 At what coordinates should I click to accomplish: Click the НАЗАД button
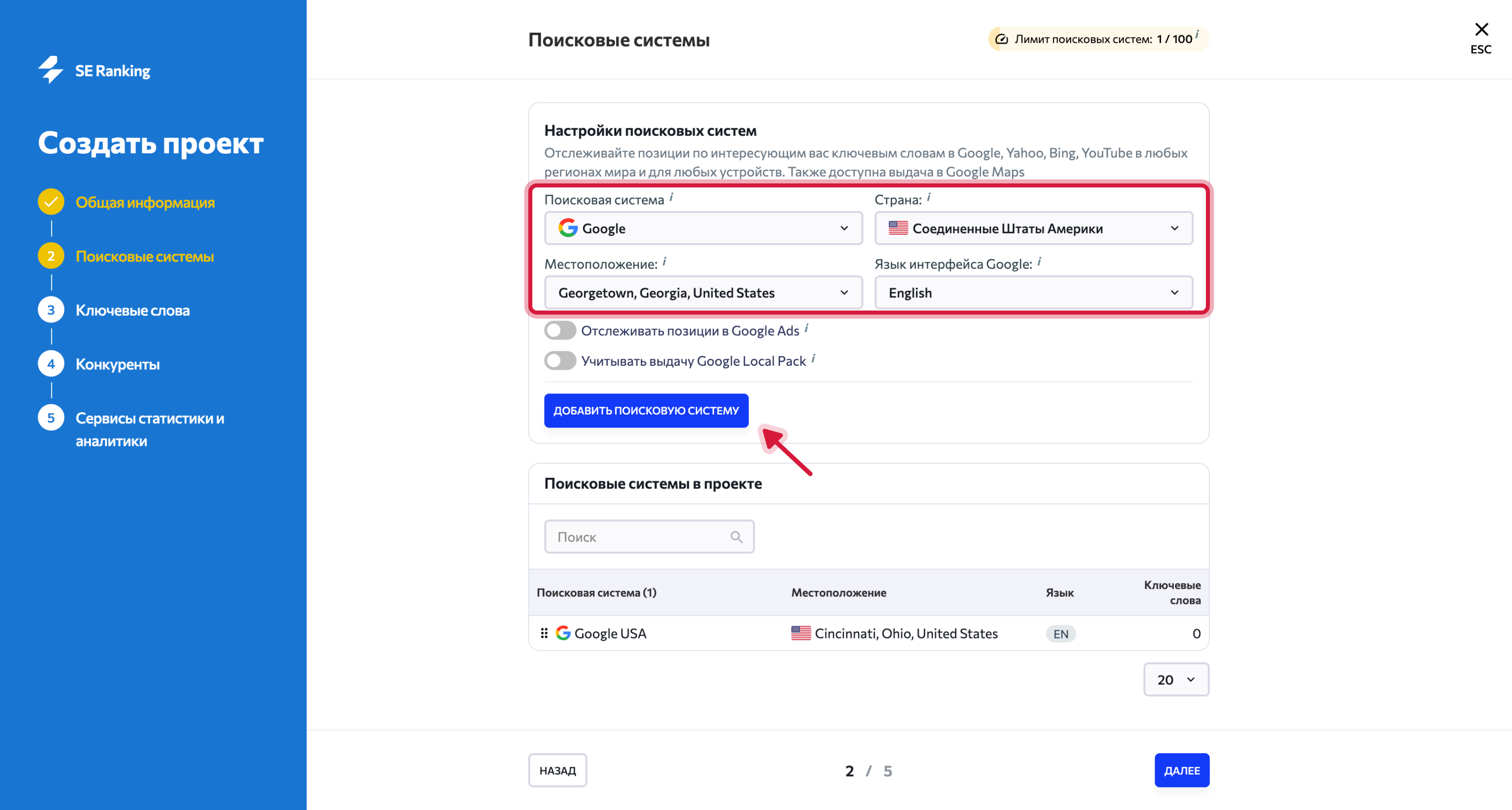(x=557, y=770)
